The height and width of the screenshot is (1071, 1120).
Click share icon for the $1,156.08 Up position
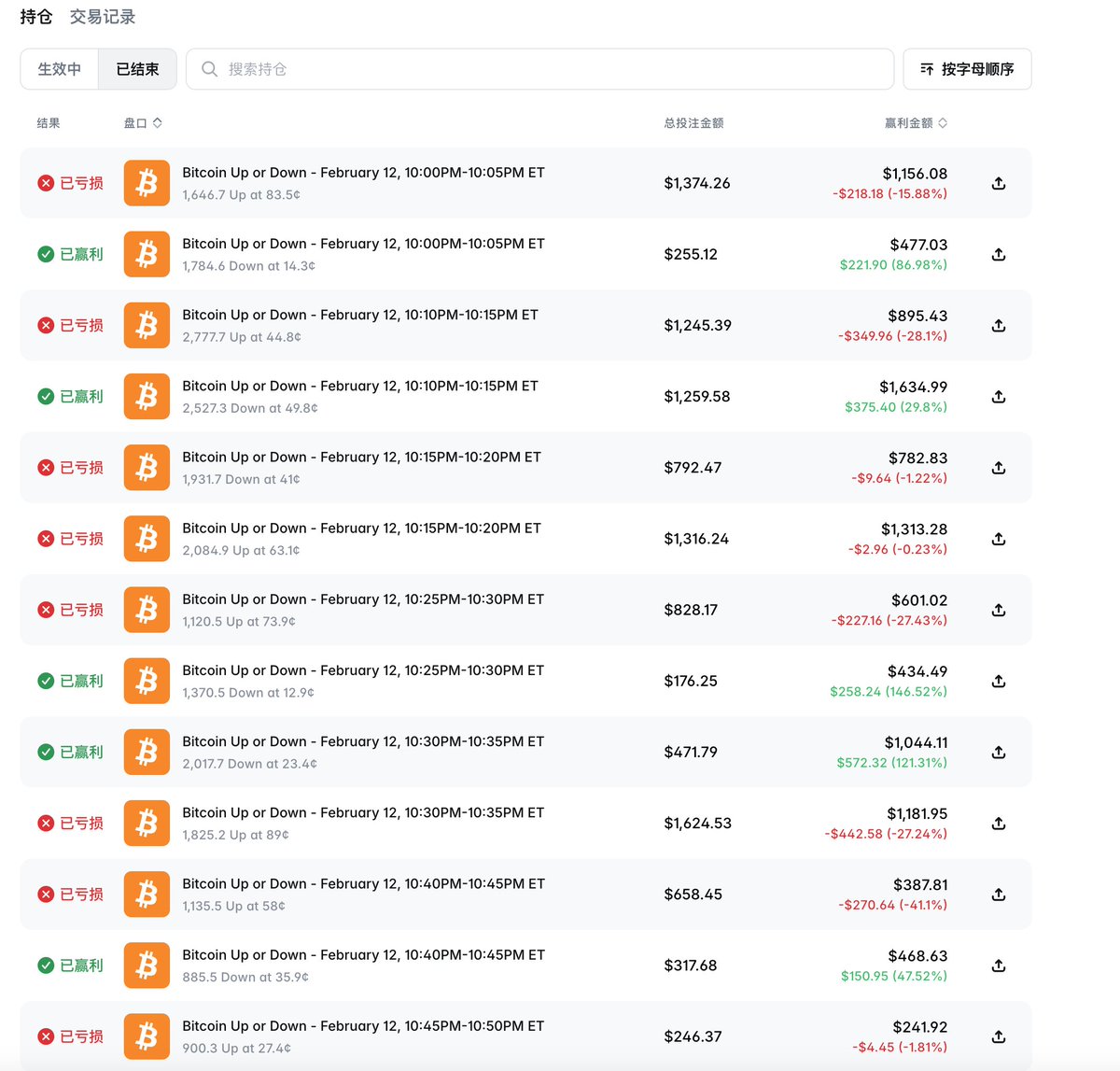click(x=998, y=183)
